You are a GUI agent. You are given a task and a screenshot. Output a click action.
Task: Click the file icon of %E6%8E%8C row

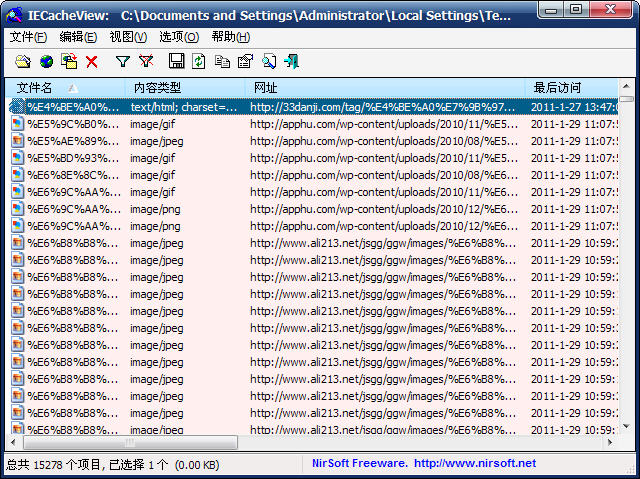point(17,175)
